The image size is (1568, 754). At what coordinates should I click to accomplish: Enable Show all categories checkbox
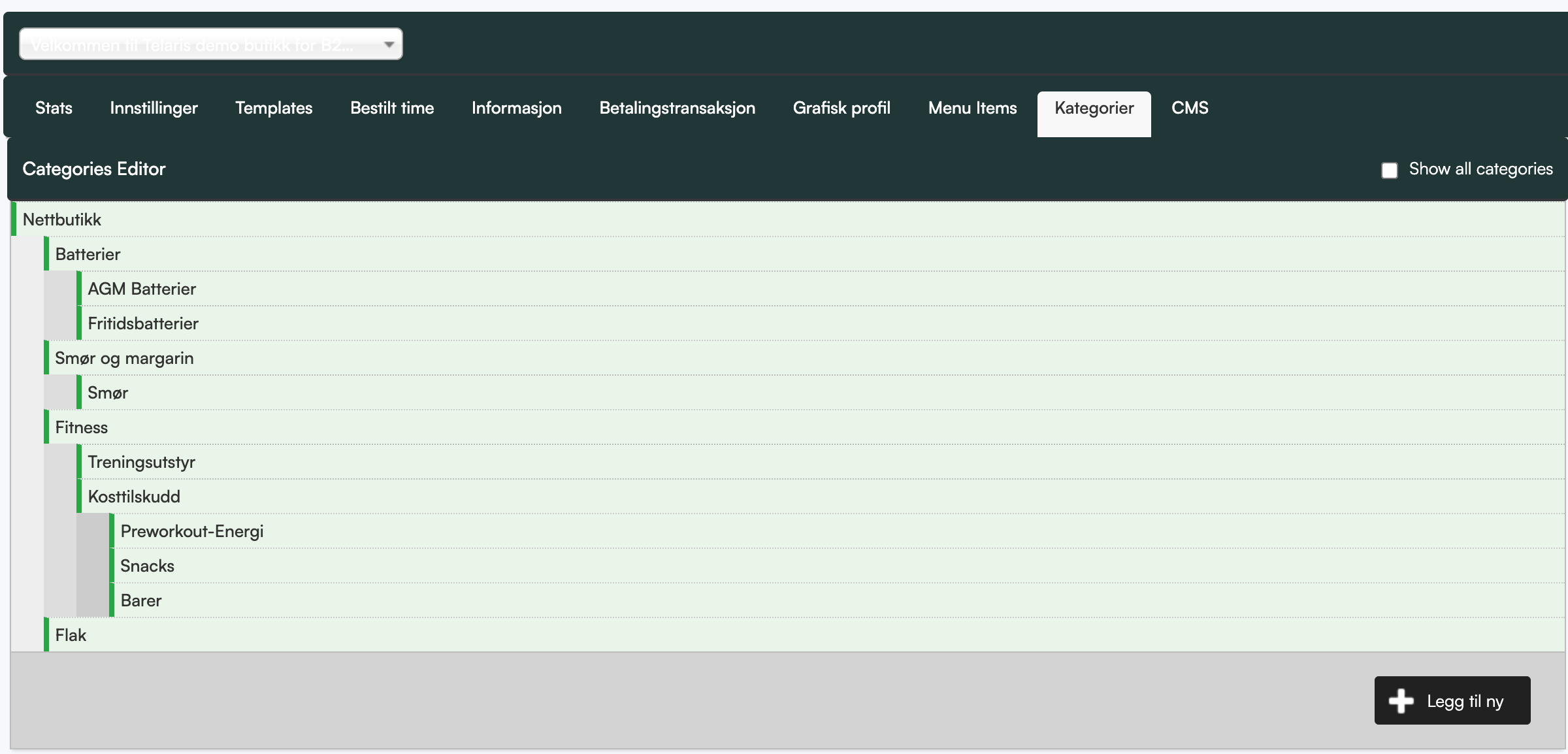pyautogui.click(x=1389, y=170)
